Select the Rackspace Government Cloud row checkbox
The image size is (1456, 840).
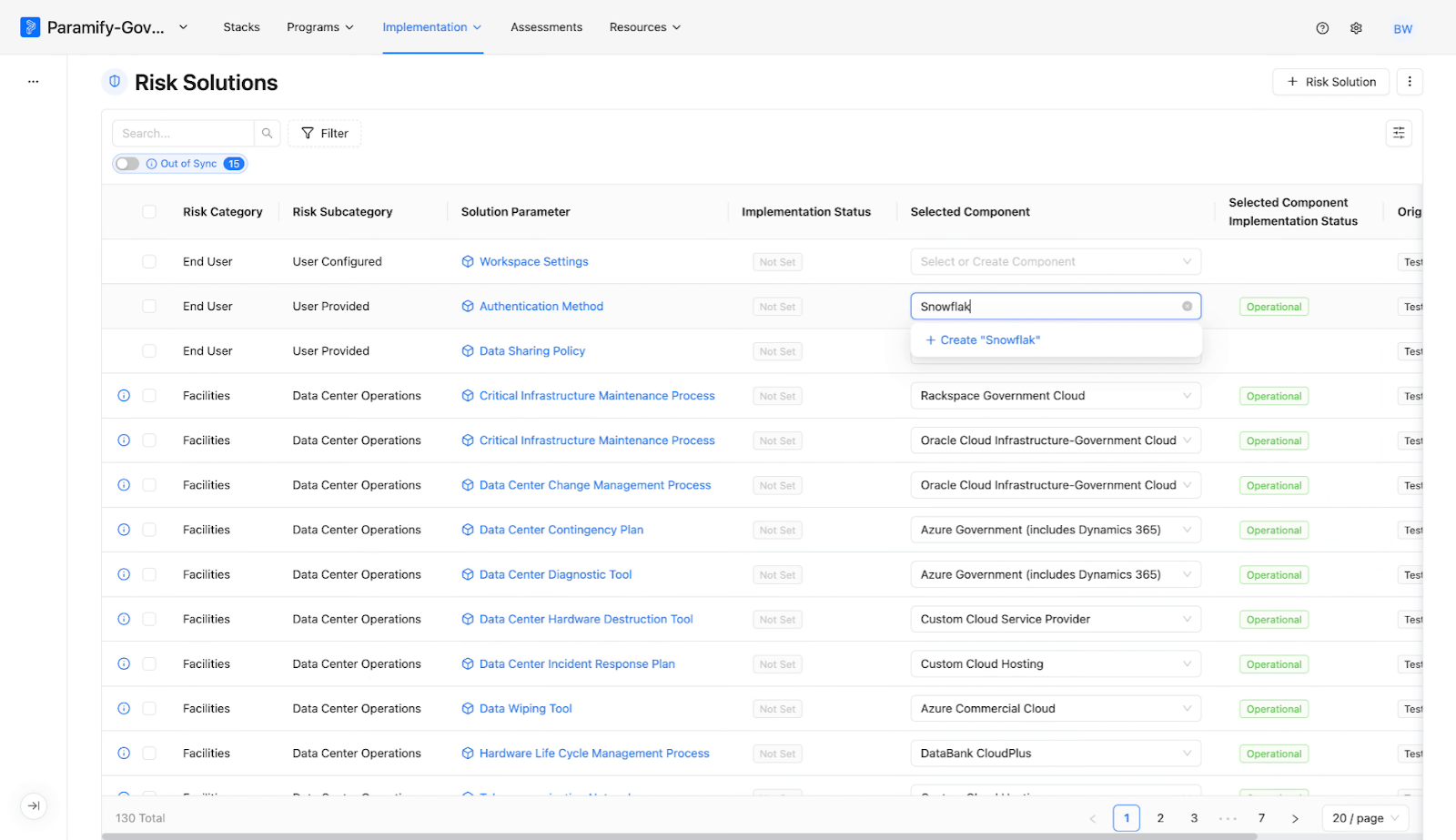coord(149,396)
